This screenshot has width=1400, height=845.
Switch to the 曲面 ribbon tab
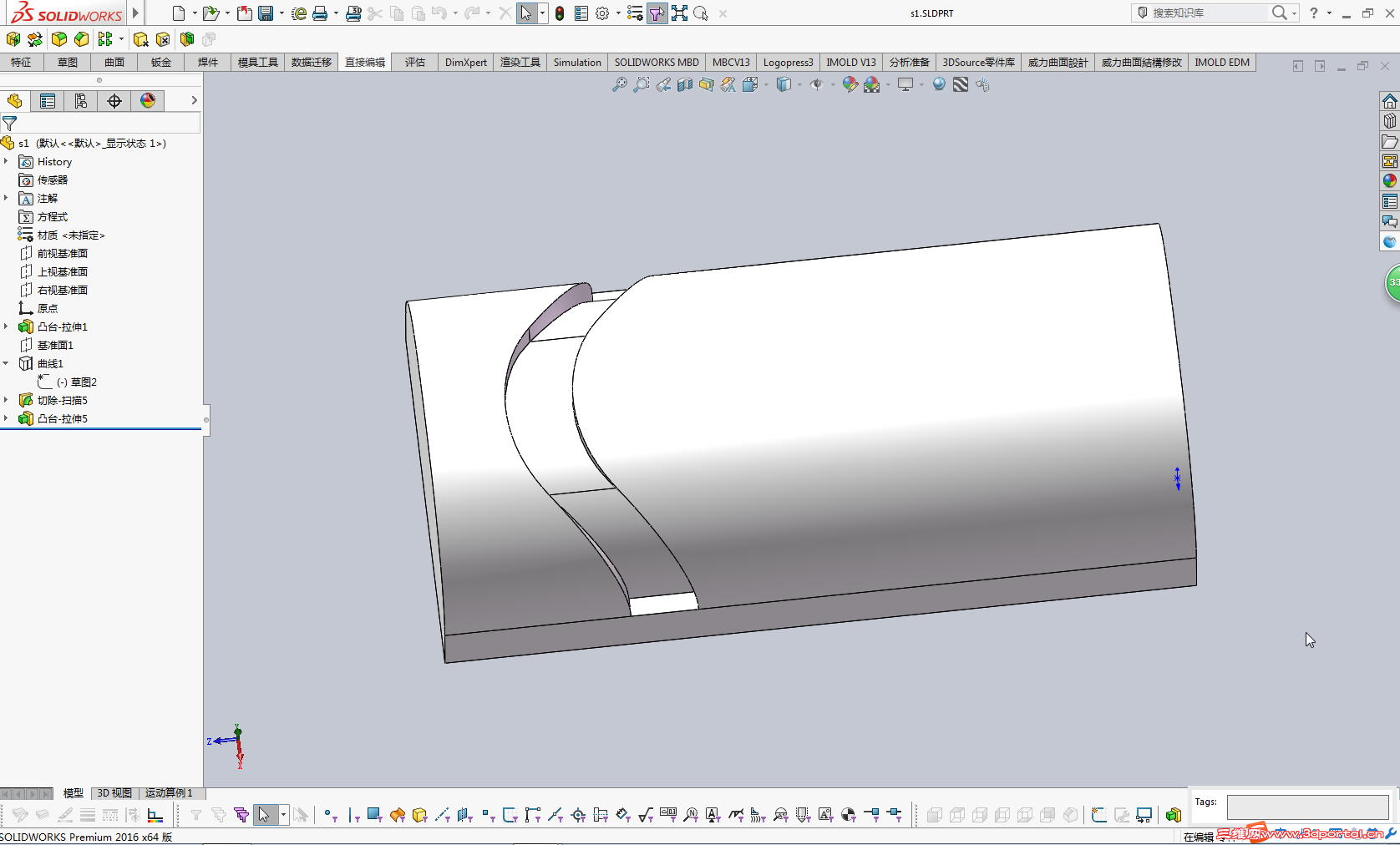(114, 63)
